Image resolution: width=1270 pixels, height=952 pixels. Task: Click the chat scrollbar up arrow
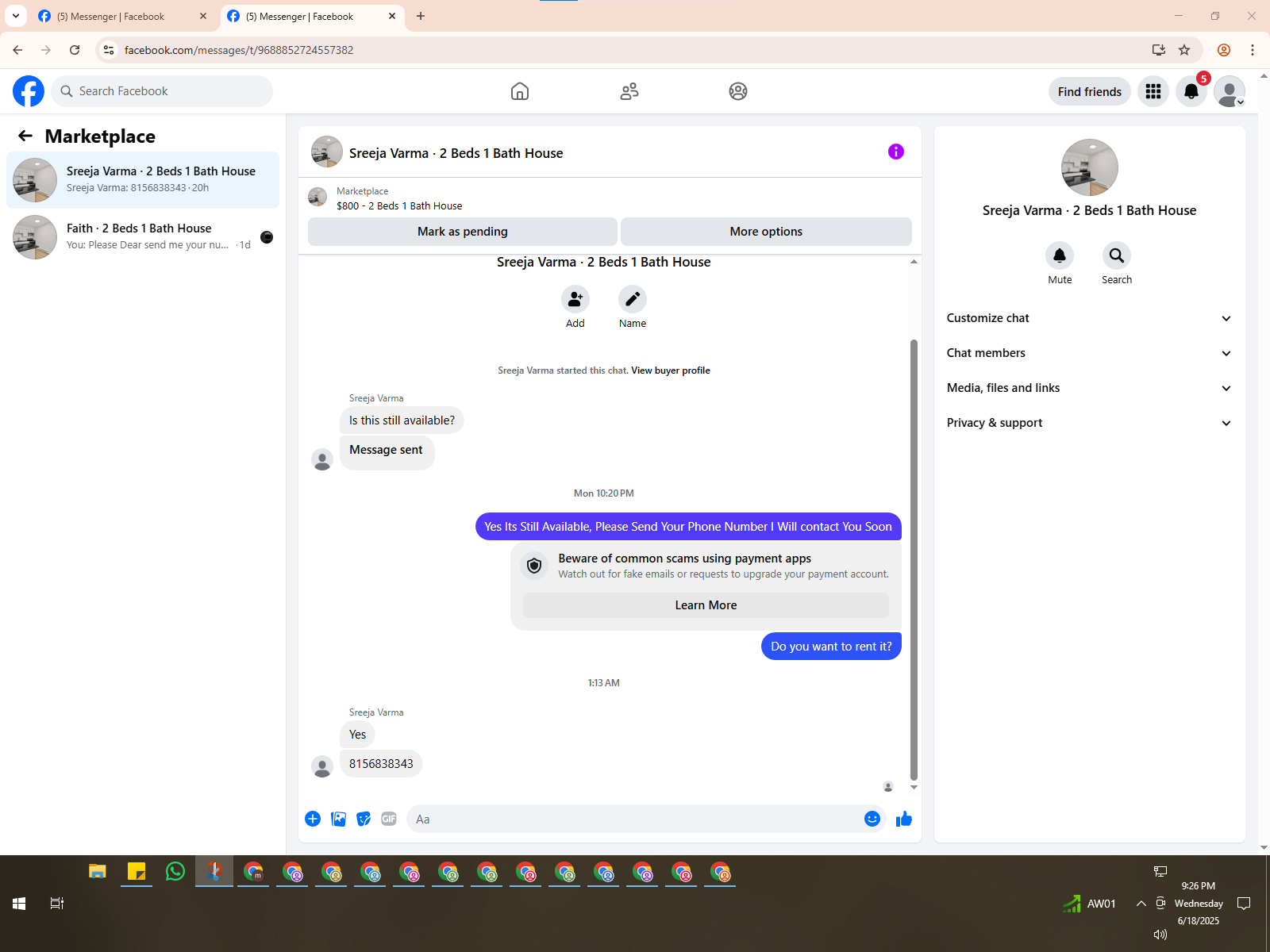(x=914, y=262)
